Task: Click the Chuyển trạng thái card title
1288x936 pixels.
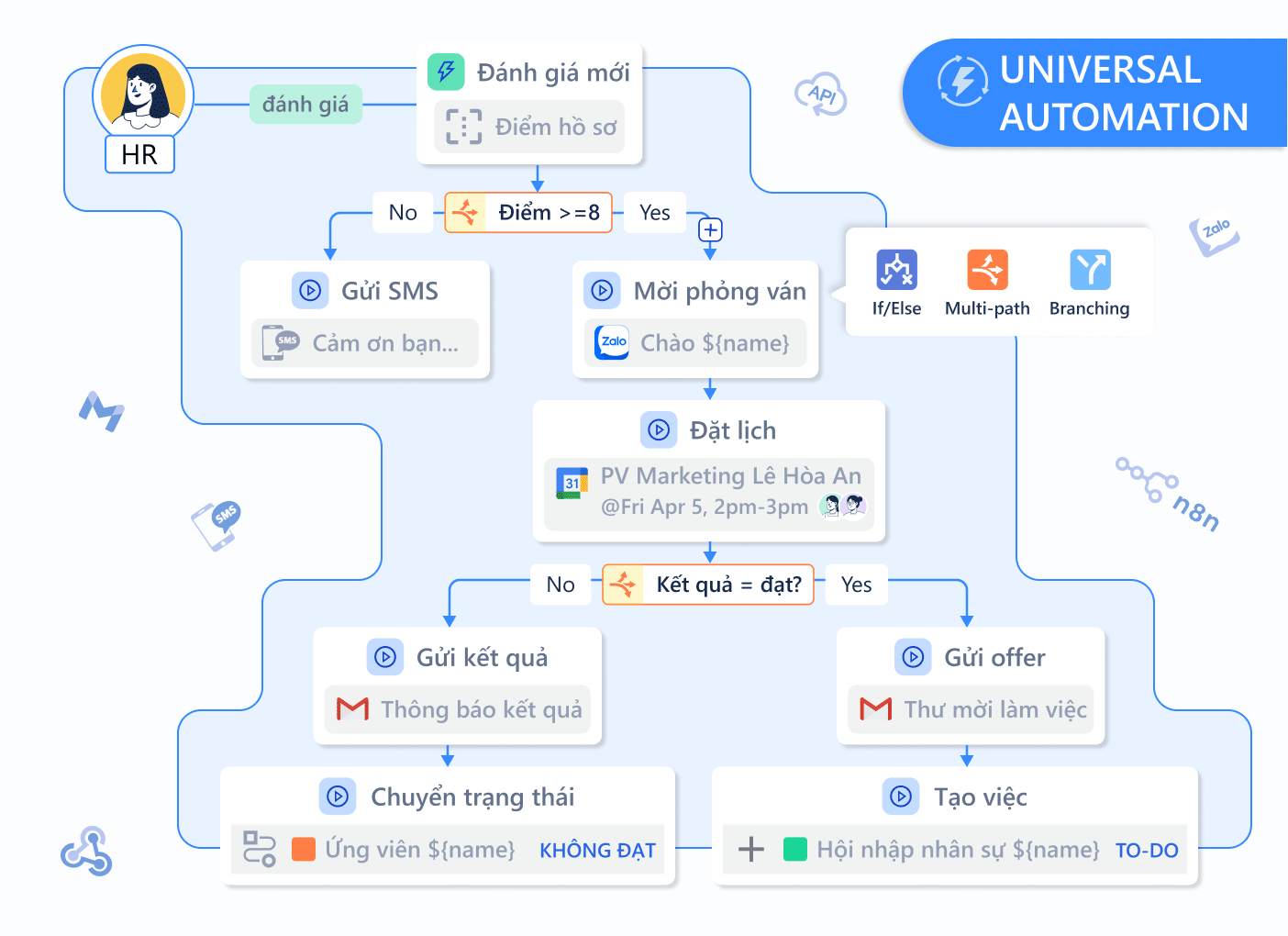Action: click(472, 797)
